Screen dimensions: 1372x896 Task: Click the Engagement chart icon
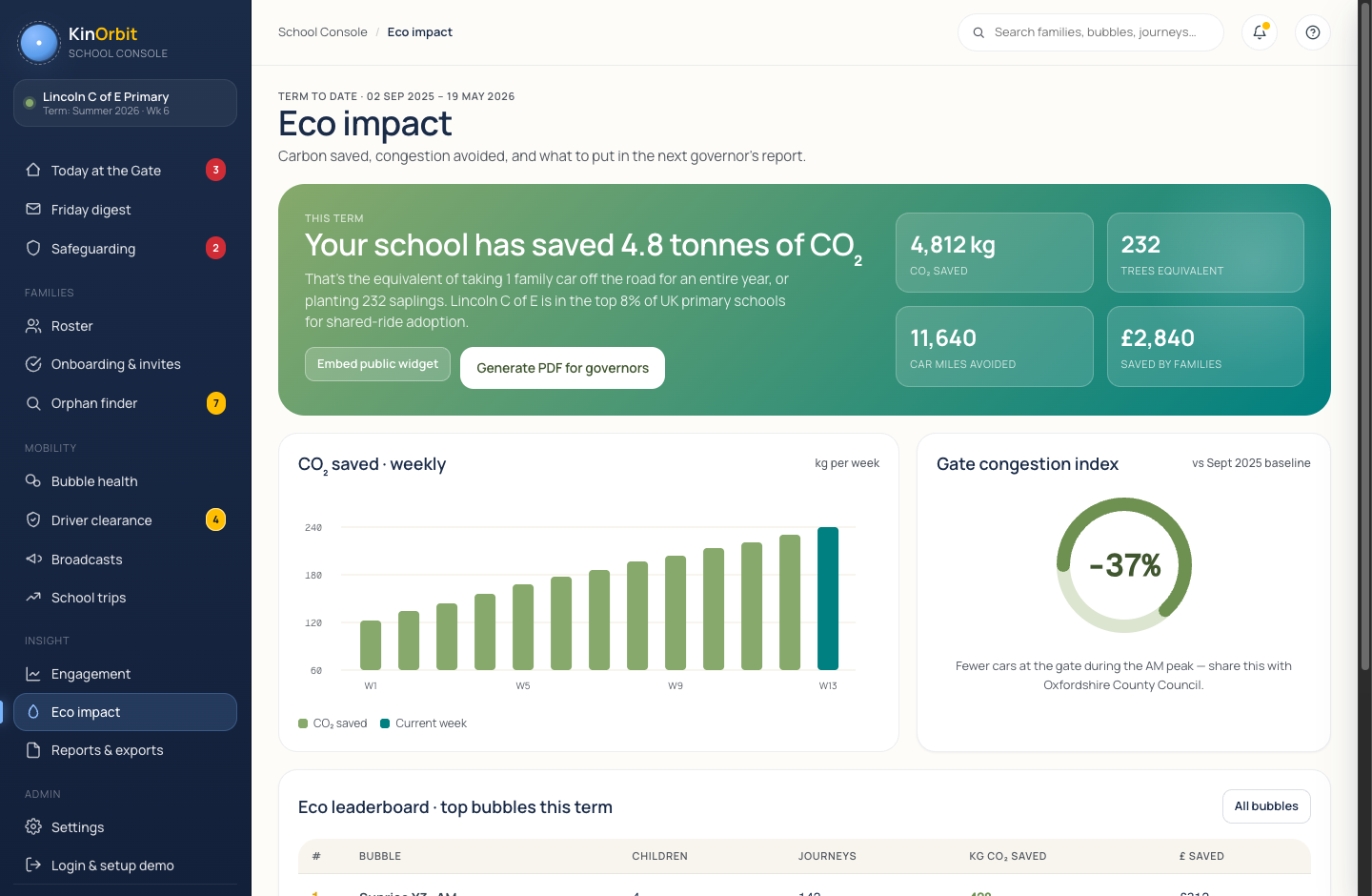(33, 674)
